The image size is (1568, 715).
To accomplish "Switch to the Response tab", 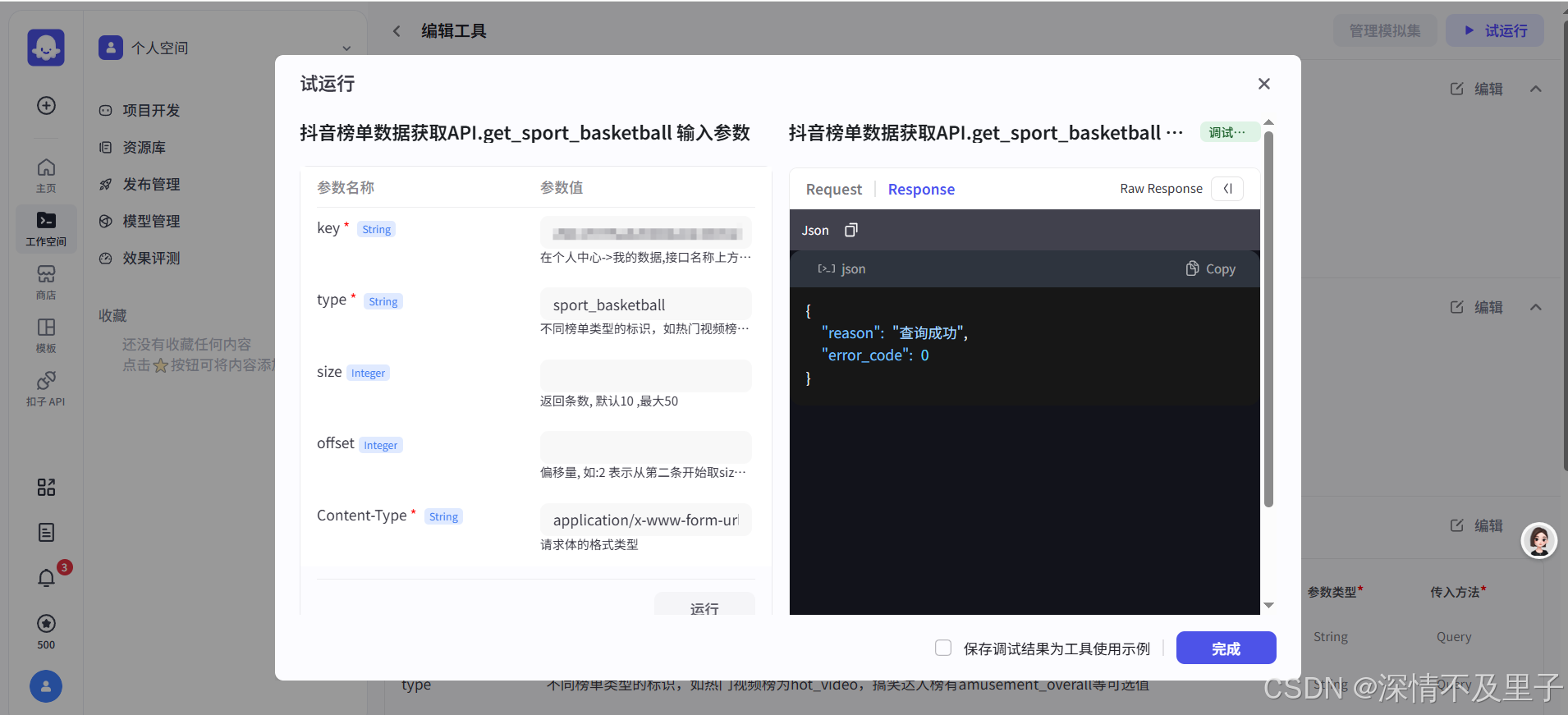I will pyautogui.click(x=921, y=190).
